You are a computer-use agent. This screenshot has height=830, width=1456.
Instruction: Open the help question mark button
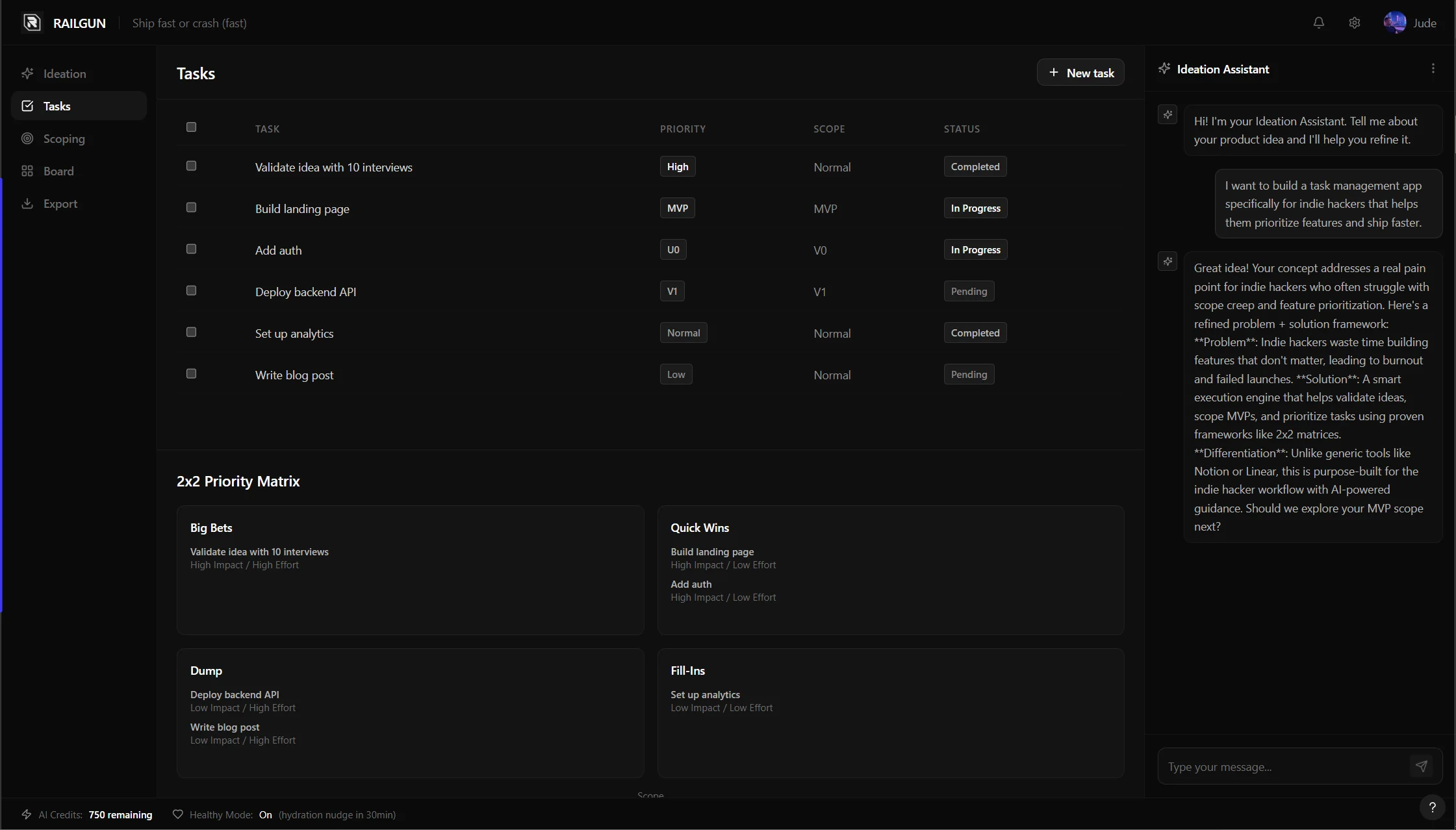tap(1432, 807)
